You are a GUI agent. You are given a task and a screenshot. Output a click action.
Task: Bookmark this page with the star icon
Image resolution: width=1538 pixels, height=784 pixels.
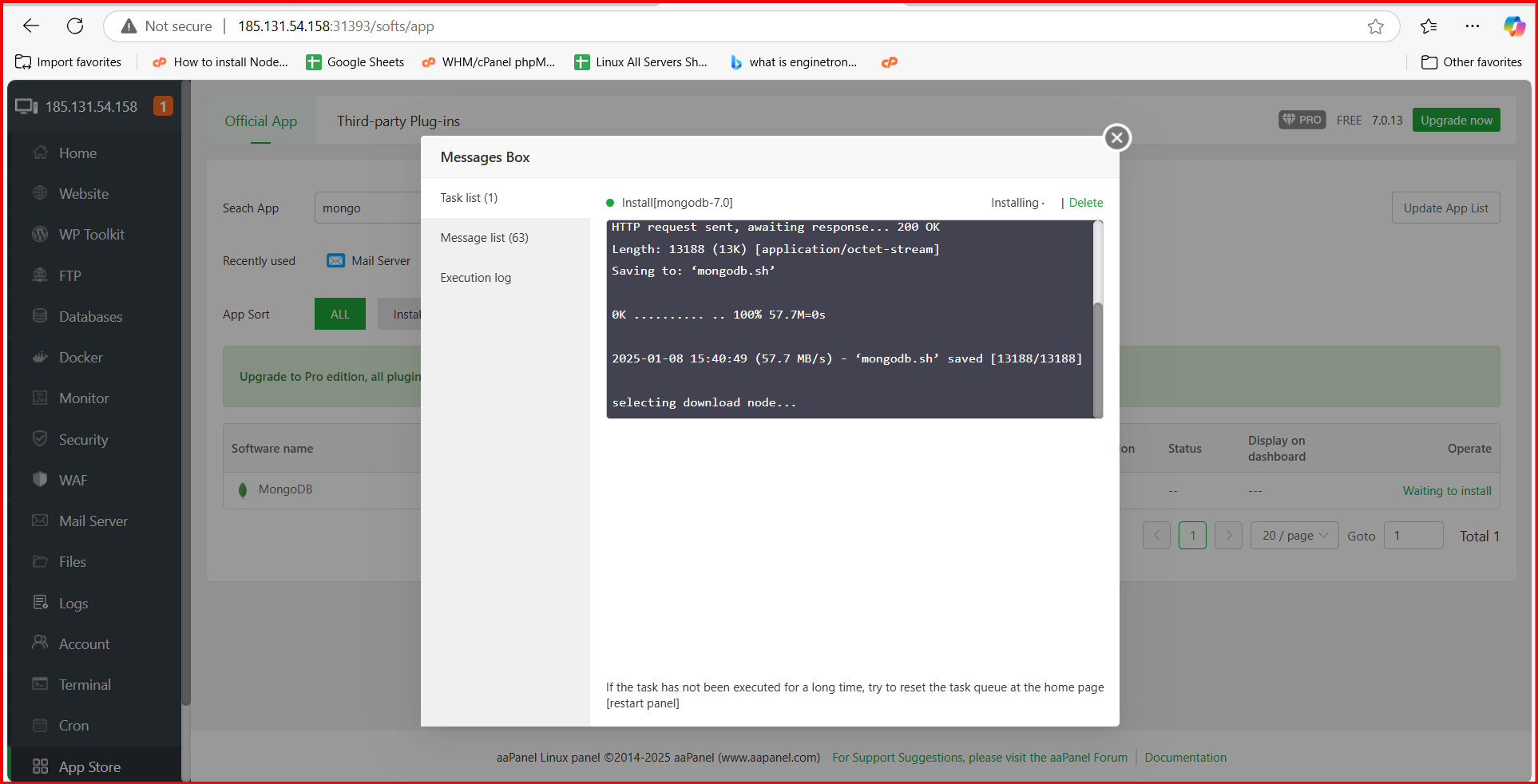(x=1375, y=26)
